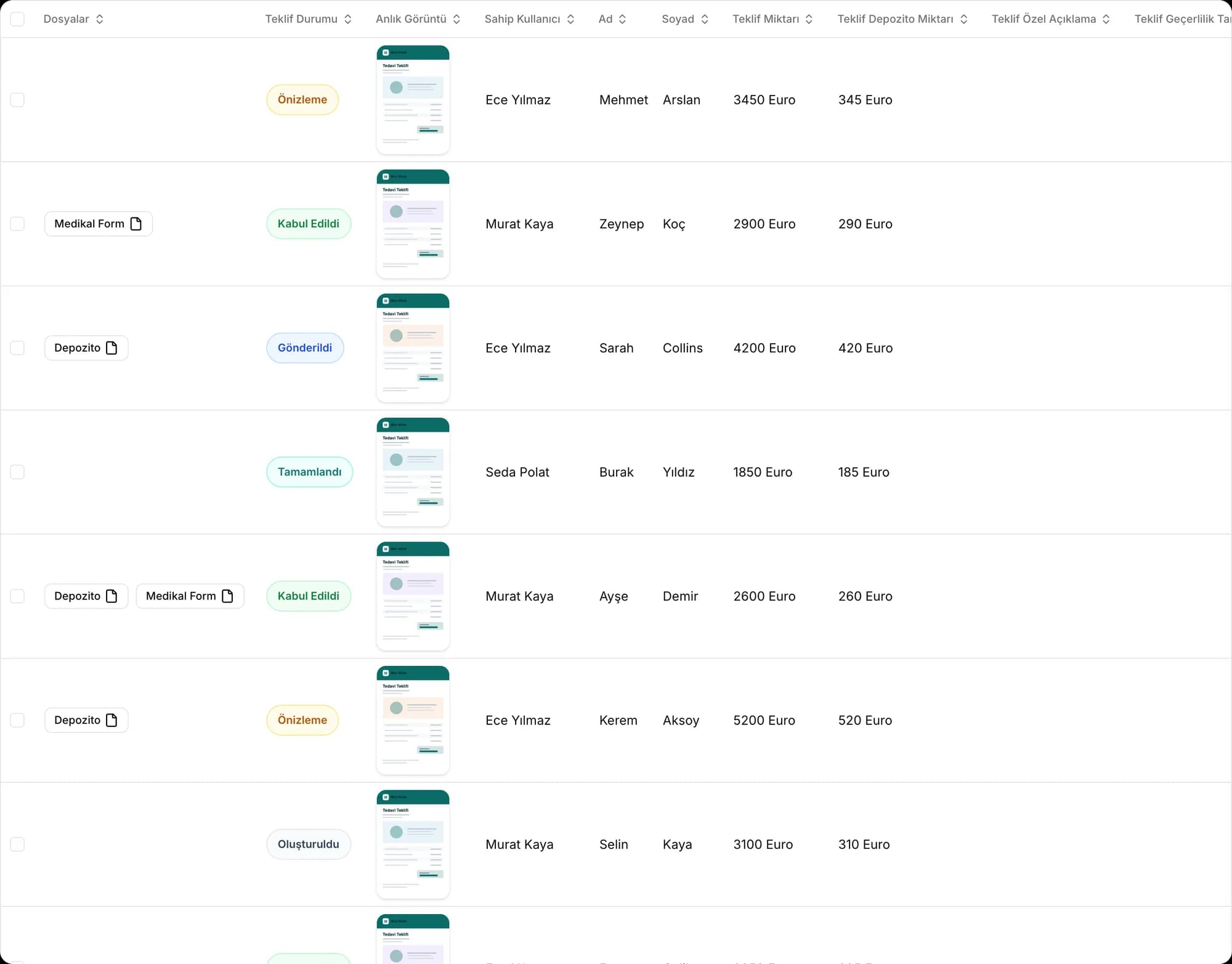The height and width of the screenshot is (964, 1232).
Task: Sort by the Soyad column arrows
Action: tap(705, 19)
